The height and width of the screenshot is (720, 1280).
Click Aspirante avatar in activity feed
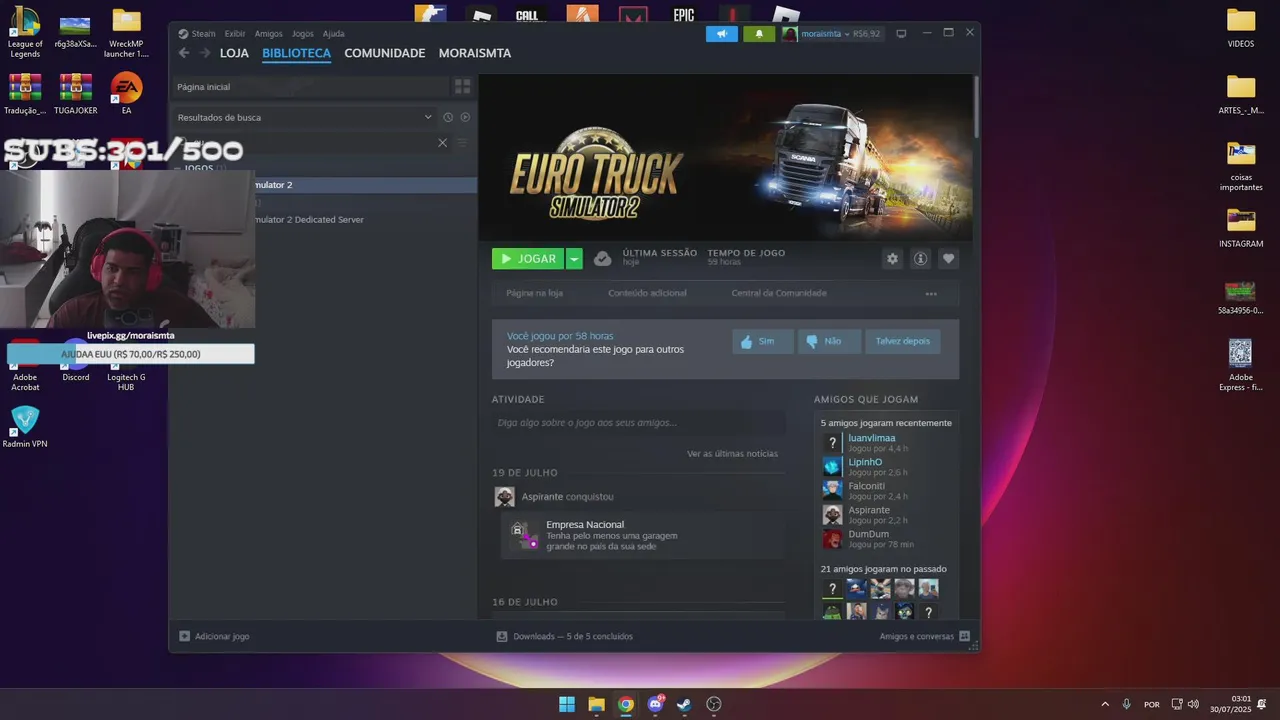[x=505, y=497]
